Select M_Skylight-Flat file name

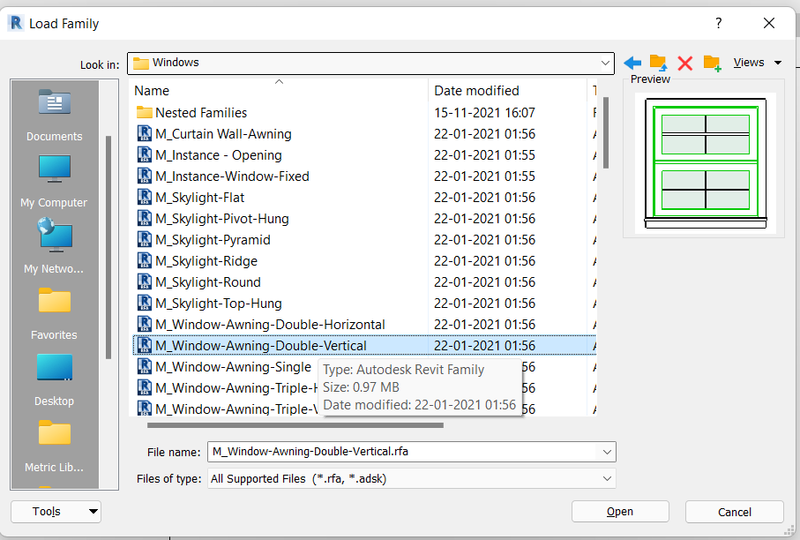pyautogui.click(x=199, y=197)
